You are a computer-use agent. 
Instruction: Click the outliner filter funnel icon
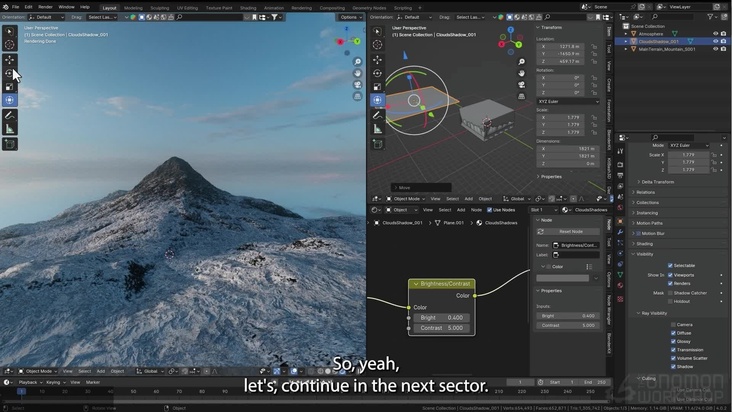pyautogui.click(x=710, y=17)
